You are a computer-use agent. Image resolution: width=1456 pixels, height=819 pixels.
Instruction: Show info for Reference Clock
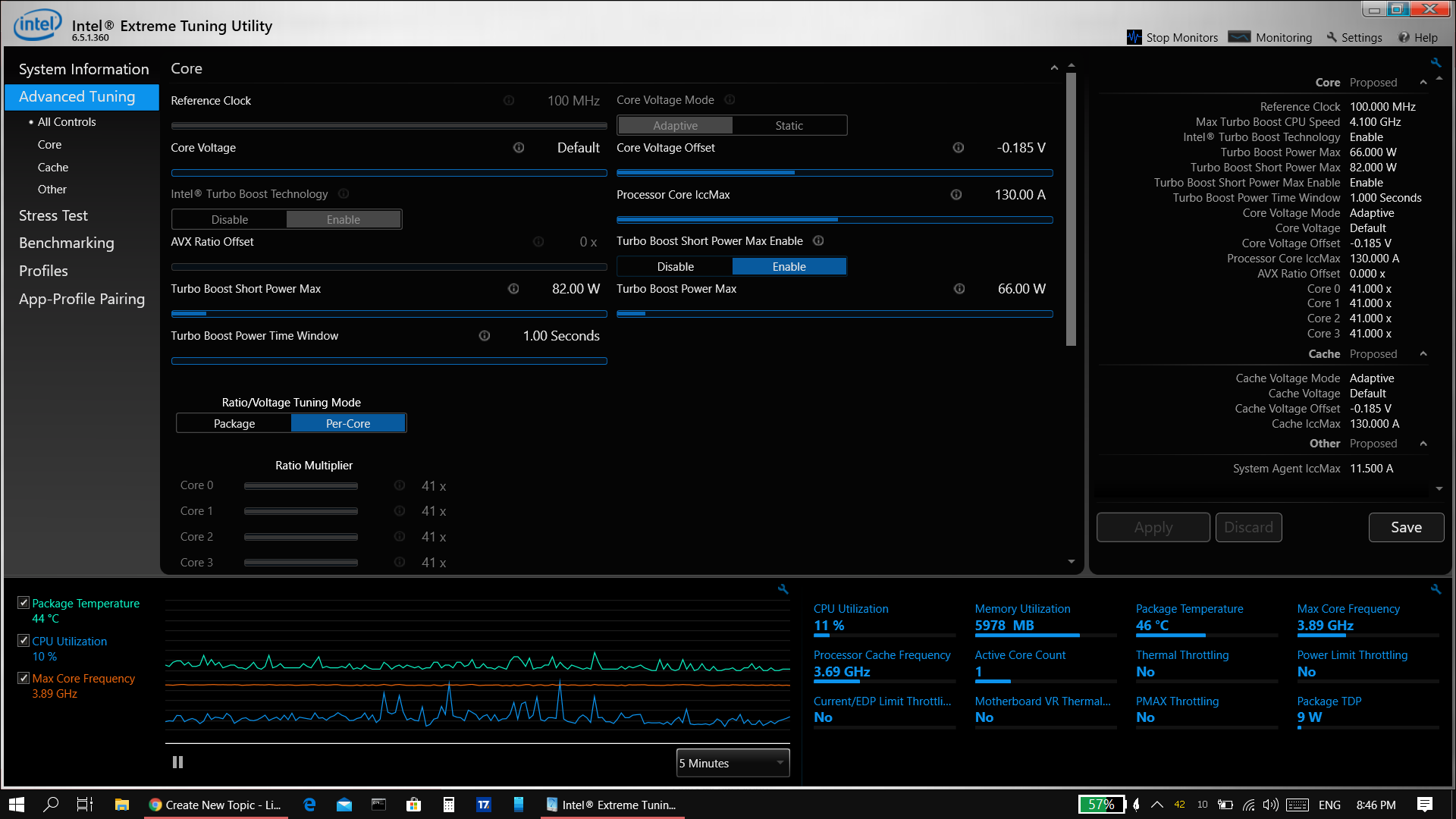coord(509,100)
